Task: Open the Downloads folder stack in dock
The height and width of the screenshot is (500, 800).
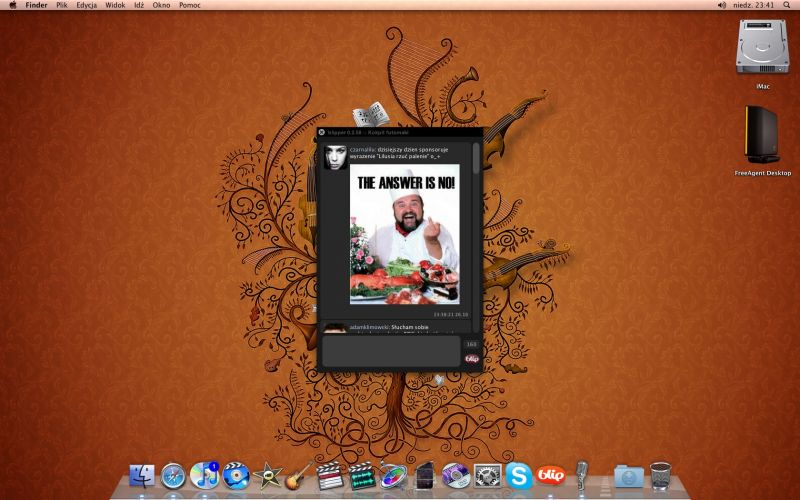Action: 629,476
